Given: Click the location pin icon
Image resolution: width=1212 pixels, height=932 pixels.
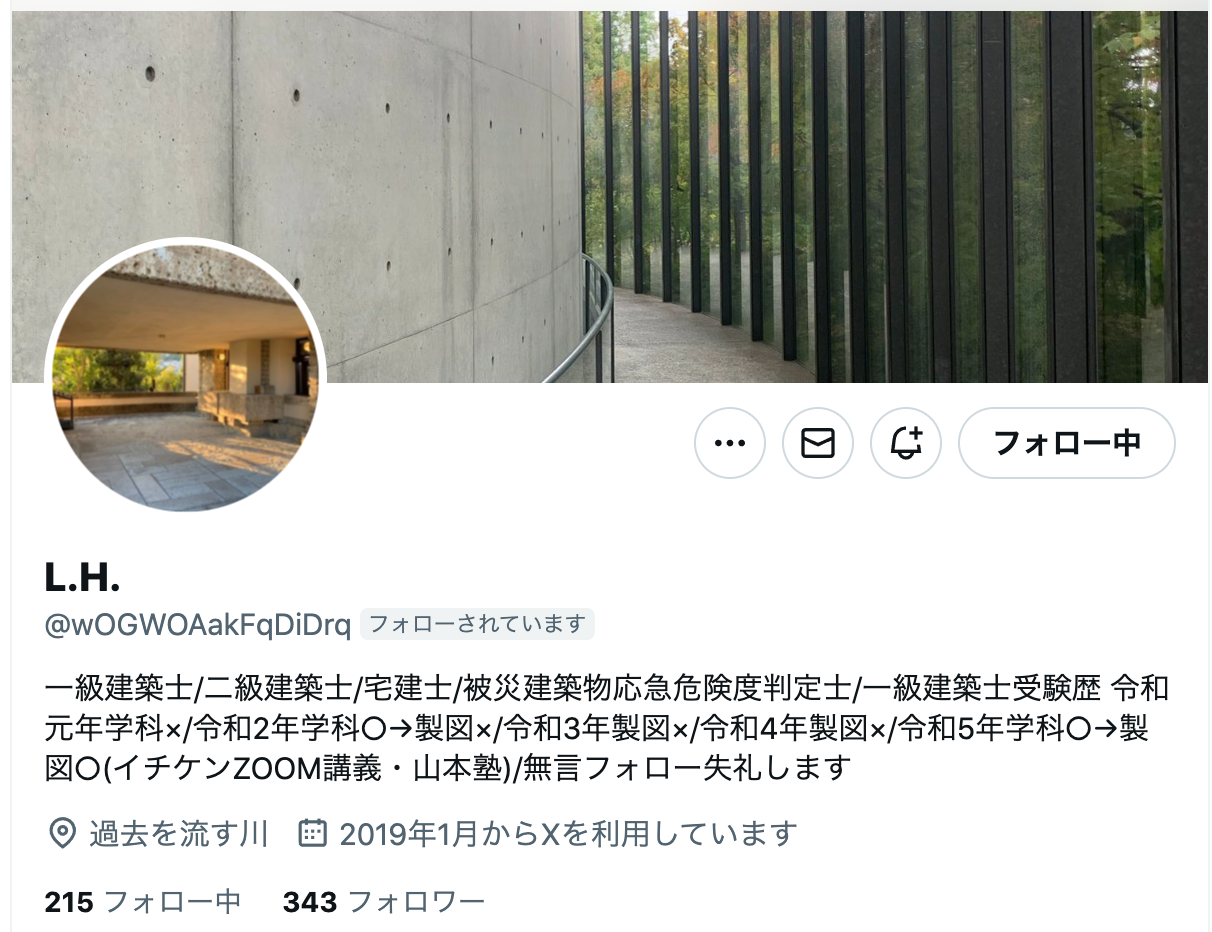Looking at the screenshot, I should (x=63, y=833).
